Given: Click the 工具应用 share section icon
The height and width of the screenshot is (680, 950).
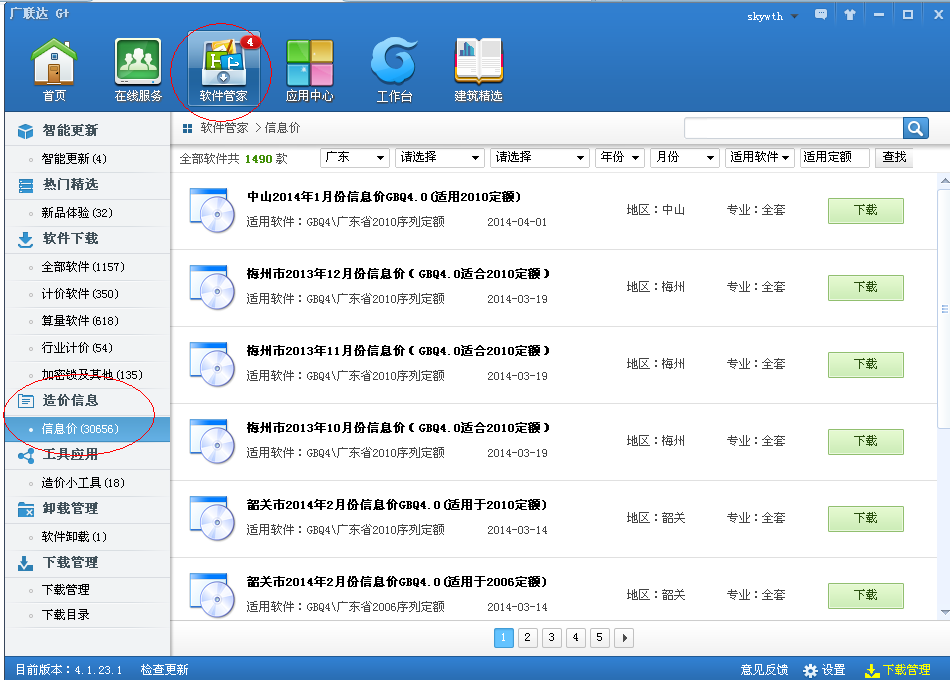Looking at the screenshot, I should click(x=25, y=455).
